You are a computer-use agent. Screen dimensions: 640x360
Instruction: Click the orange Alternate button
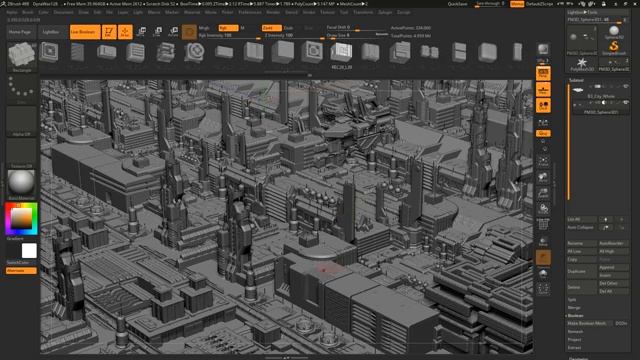pos(21,271)
